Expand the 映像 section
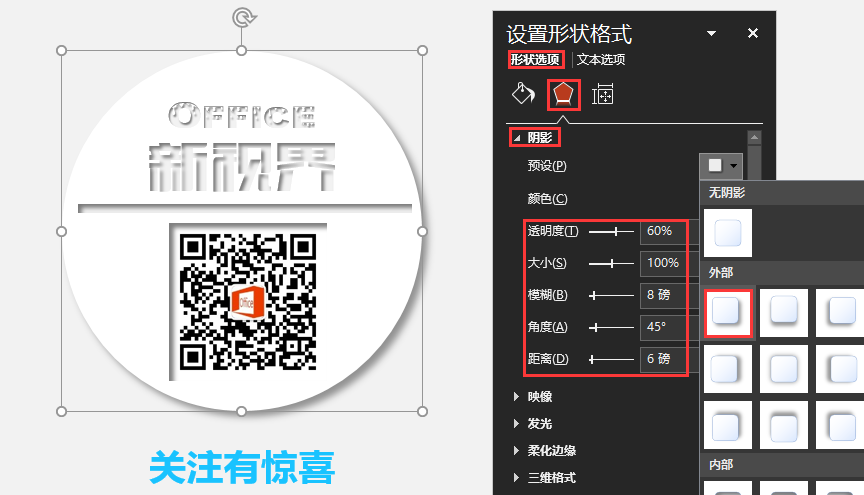 click(x=516, y=396)
